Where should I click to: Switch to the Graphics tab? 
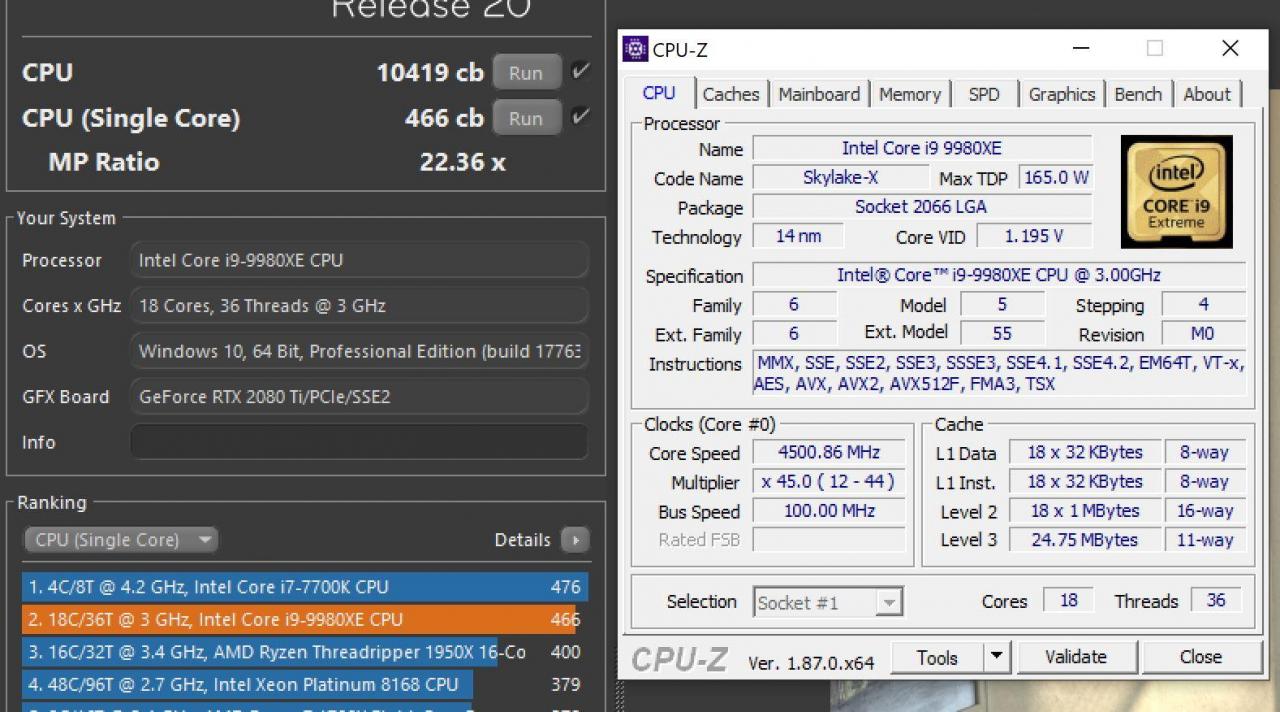point(1061,93)
